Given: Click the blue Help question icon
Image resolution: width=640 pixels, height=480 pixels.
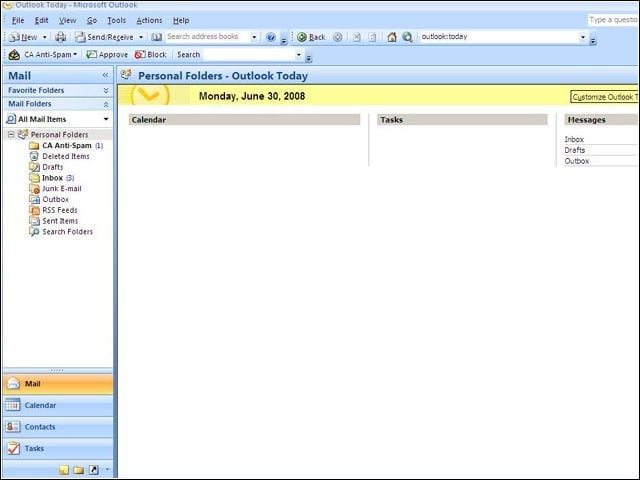Looking at the screenshot, I should coord(271,37).
